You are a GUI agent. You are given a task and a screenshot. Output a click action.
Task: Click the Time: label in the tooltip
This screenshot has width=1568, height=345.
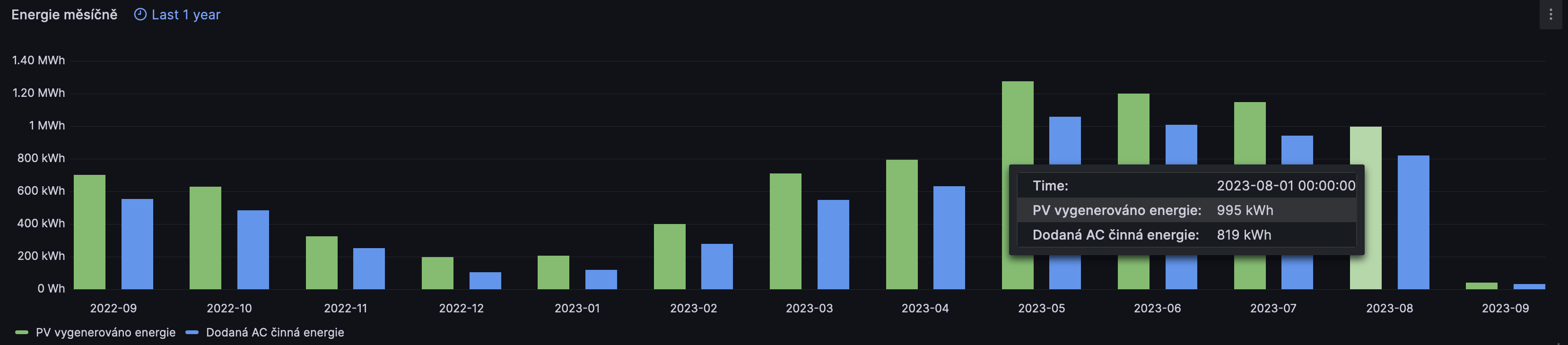coord(1051,186)
